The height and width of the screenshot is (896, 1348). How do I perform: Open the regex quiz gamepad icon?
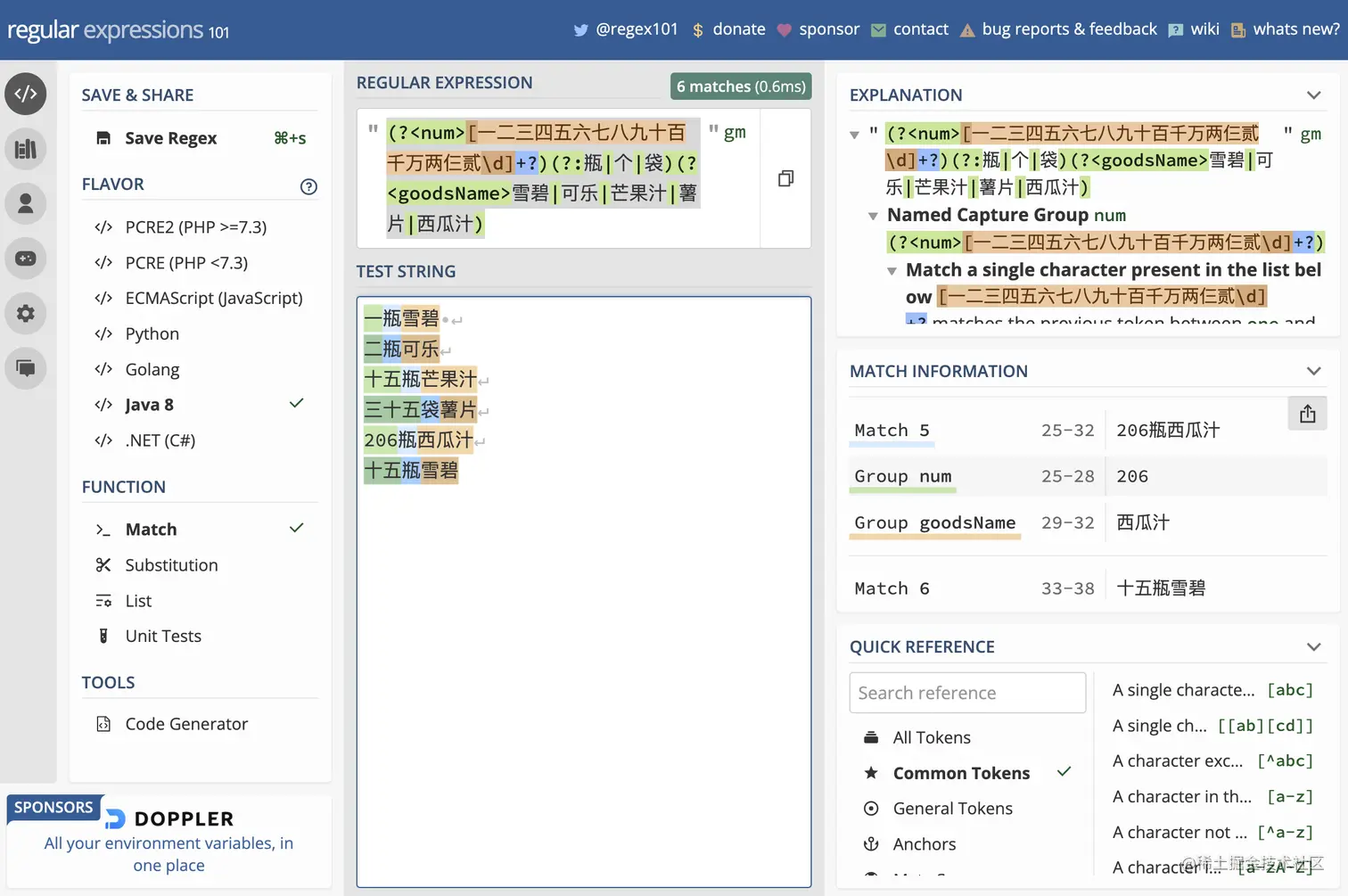coord(26,259)
